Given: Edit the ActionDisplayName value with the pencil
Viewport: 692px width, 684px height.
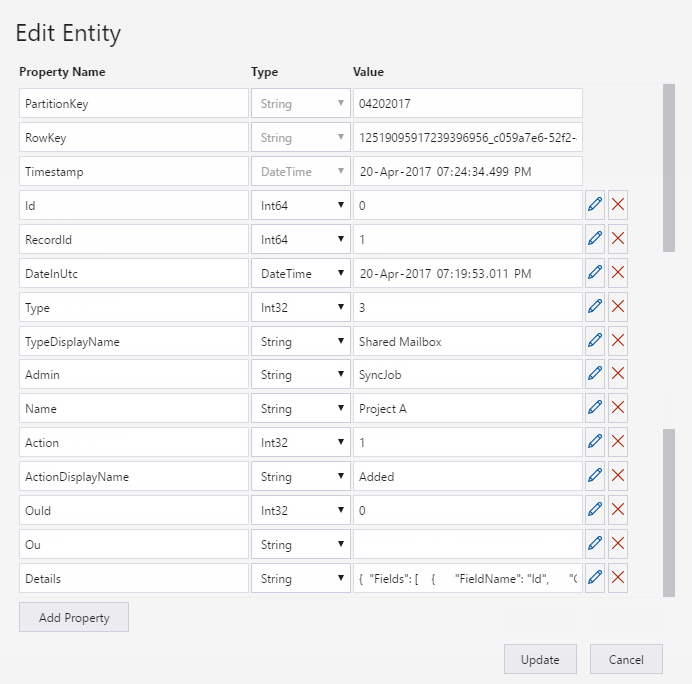Looking at the screenshot, I should [x=595, y=477].
